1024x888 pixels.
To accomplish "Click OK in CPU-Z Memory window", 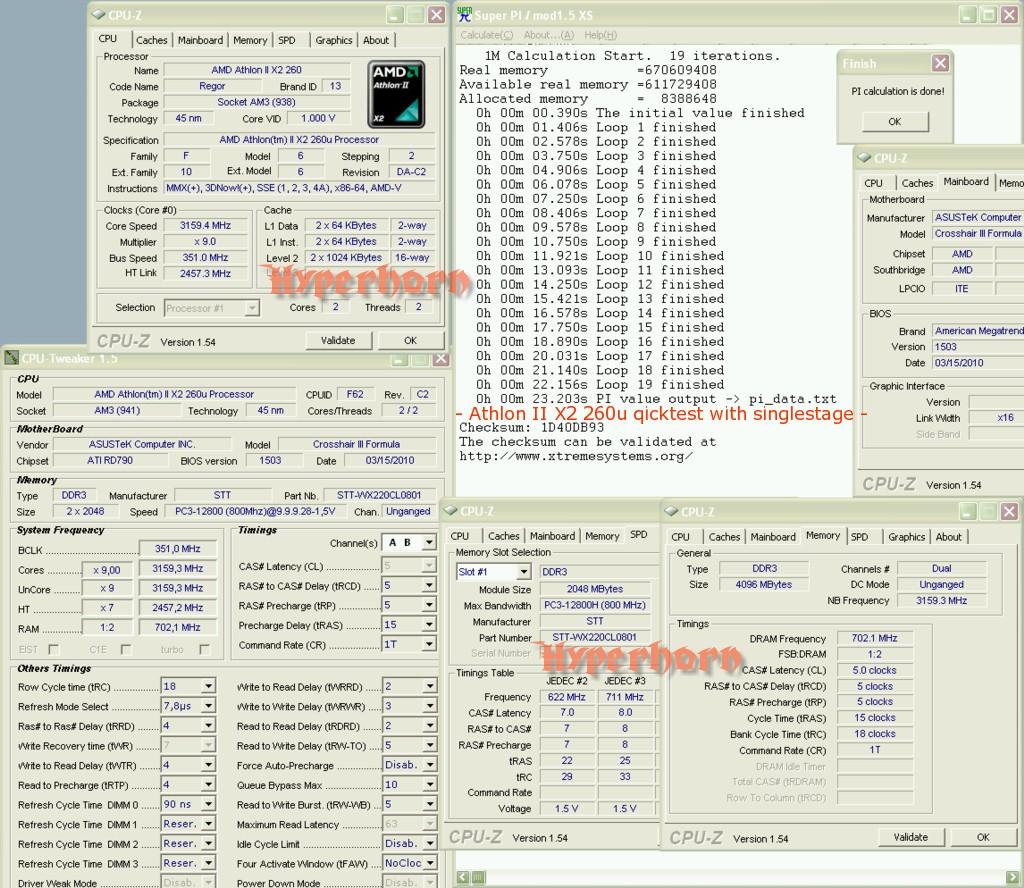I will (983, 837).
